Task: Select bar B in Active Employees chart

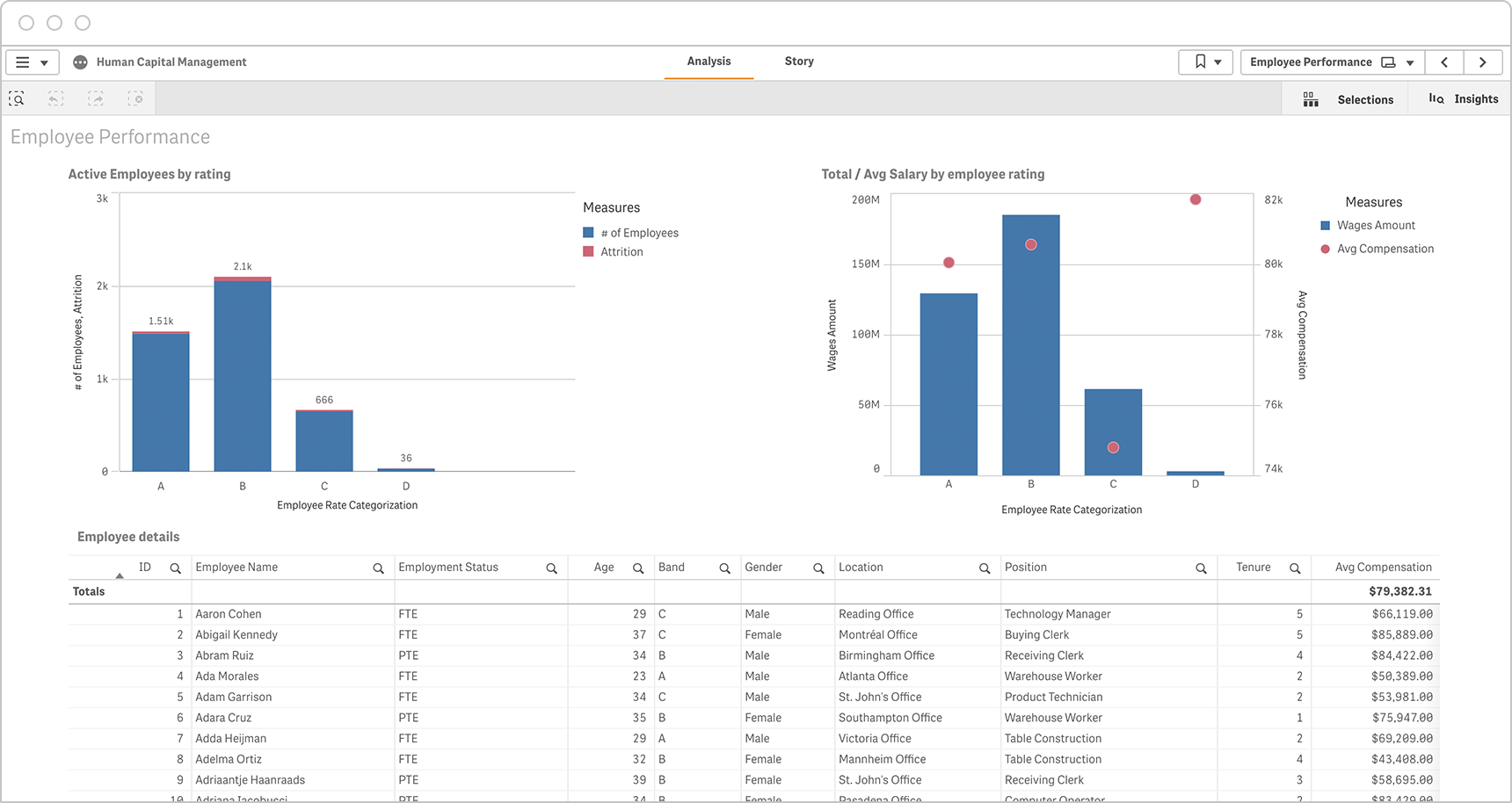Action: (243, 374)
